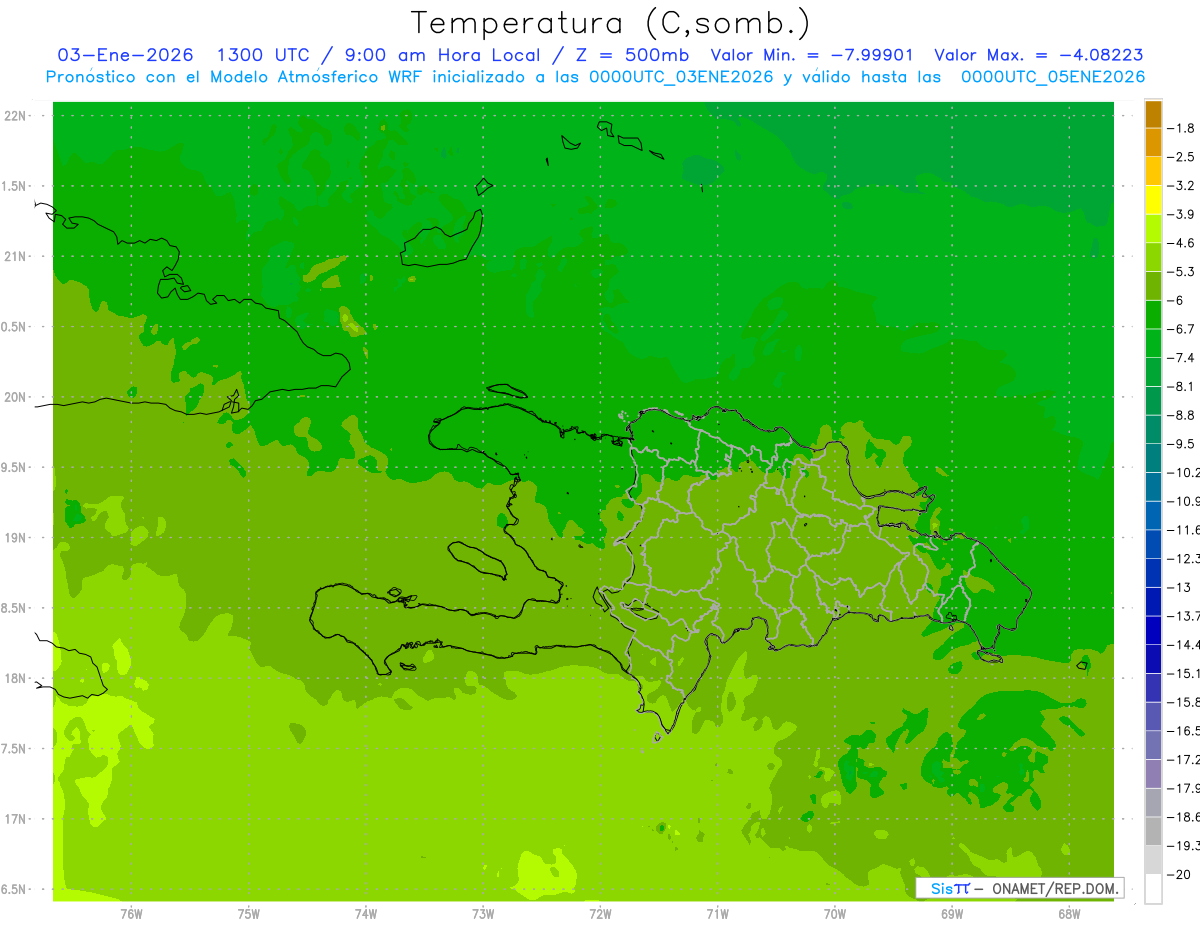The width and height of the screenshot is (1200, 927).
Task: Click the "1.5N" latitude label
Action: tap(13, 186)
